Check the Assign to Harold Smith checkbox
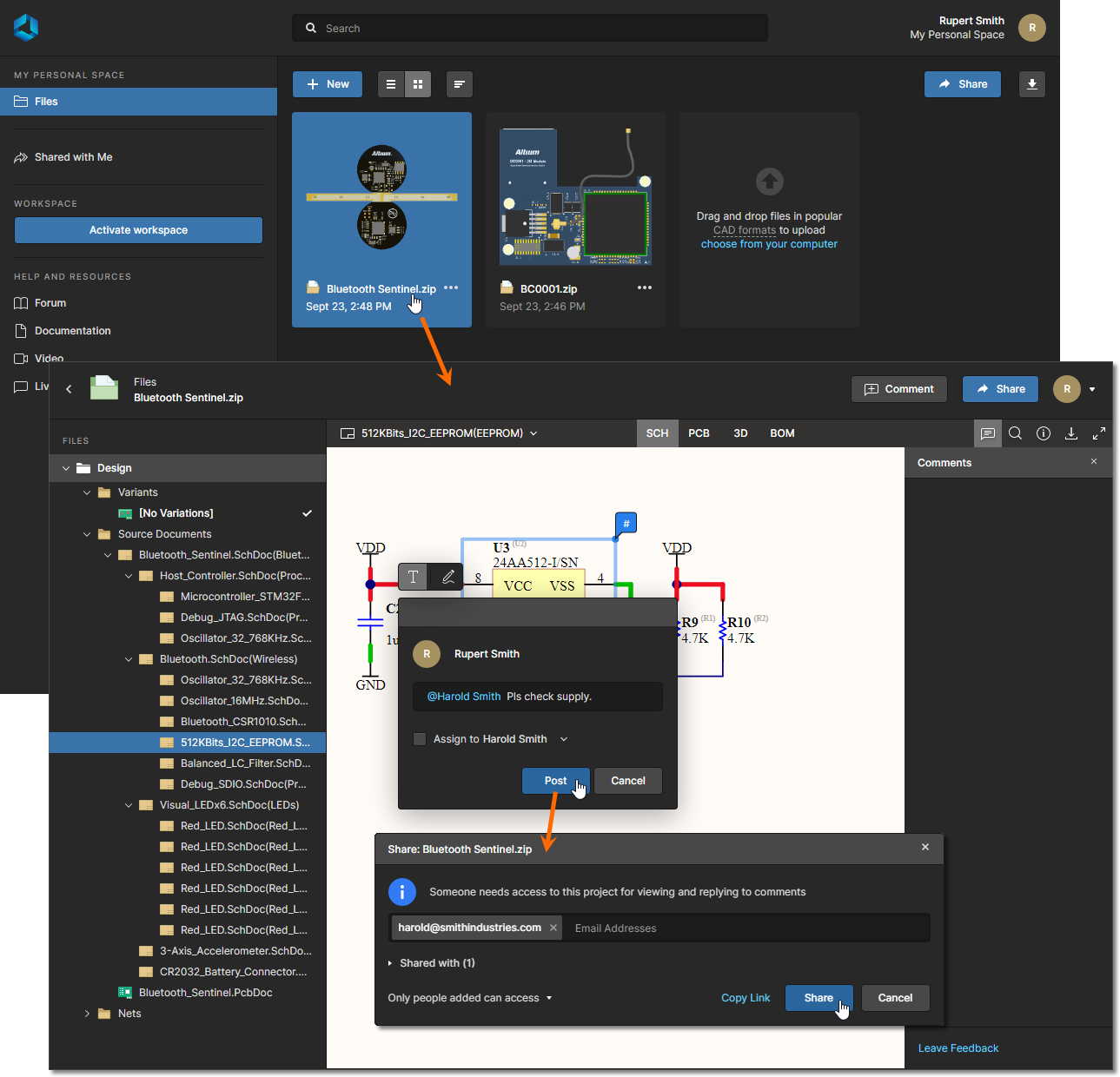The height and width of the screenshot is (1077, 1120). (x=420, y=739)
